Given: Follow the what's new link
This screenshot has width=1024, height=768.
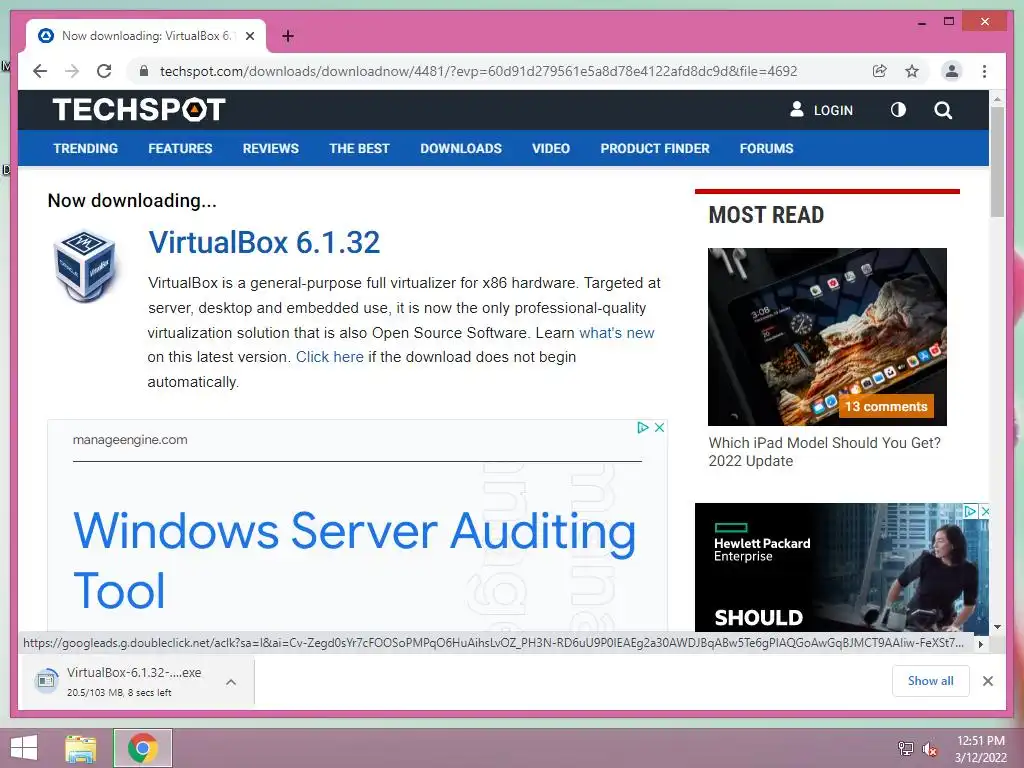Looking at the screenshot, I should [616, 332].
